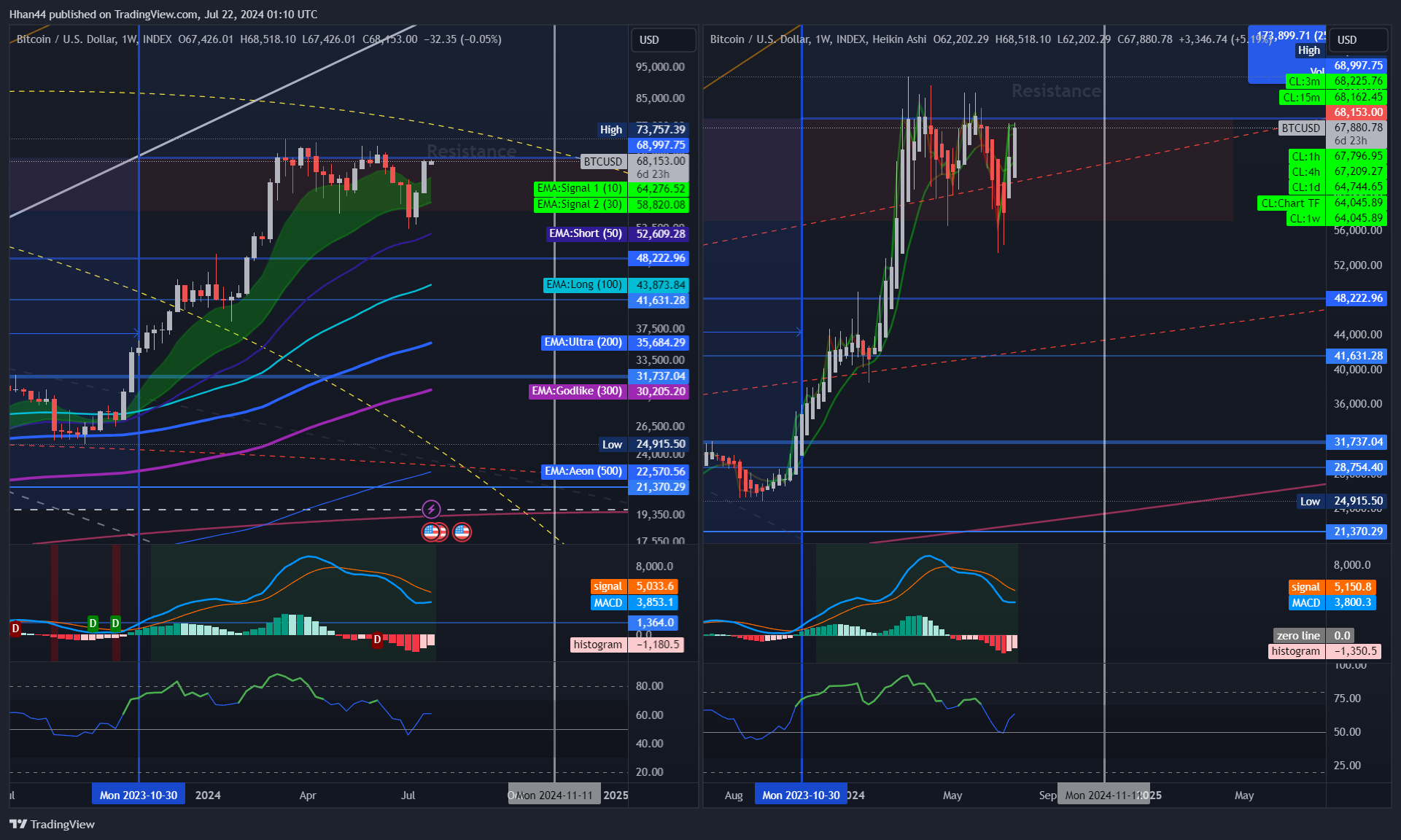Click the zero line 0.0 label
Viewport: 1401px width, 840px height.
[1314, 636]
